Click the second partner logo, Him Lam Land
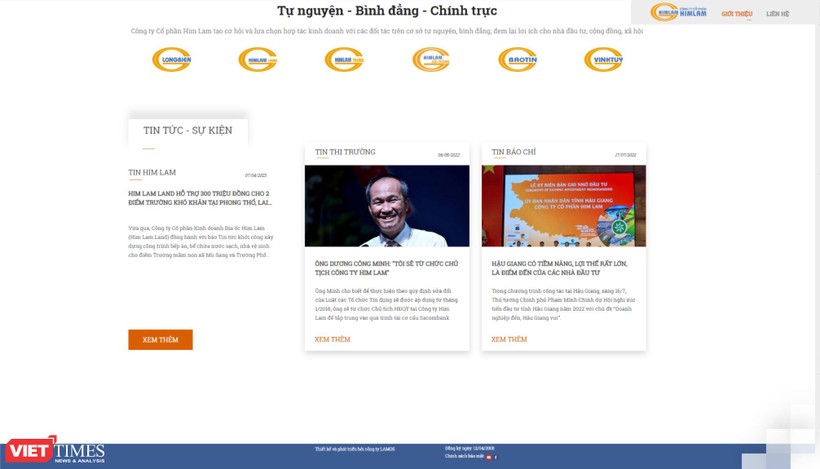 [x=258, y=60]
